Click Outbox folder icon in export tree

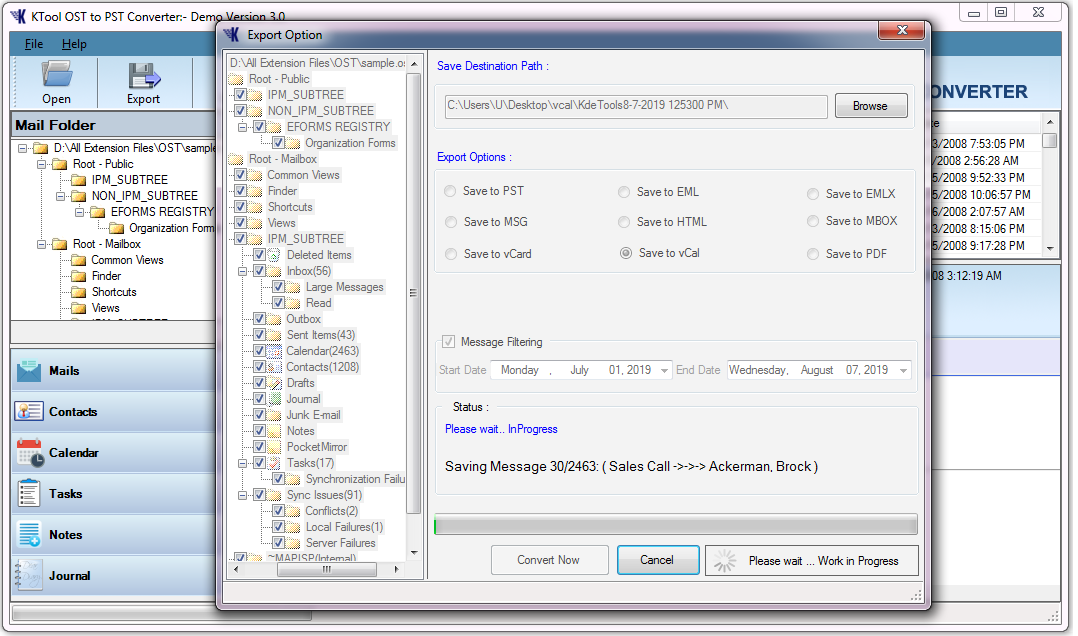point(274,319)
